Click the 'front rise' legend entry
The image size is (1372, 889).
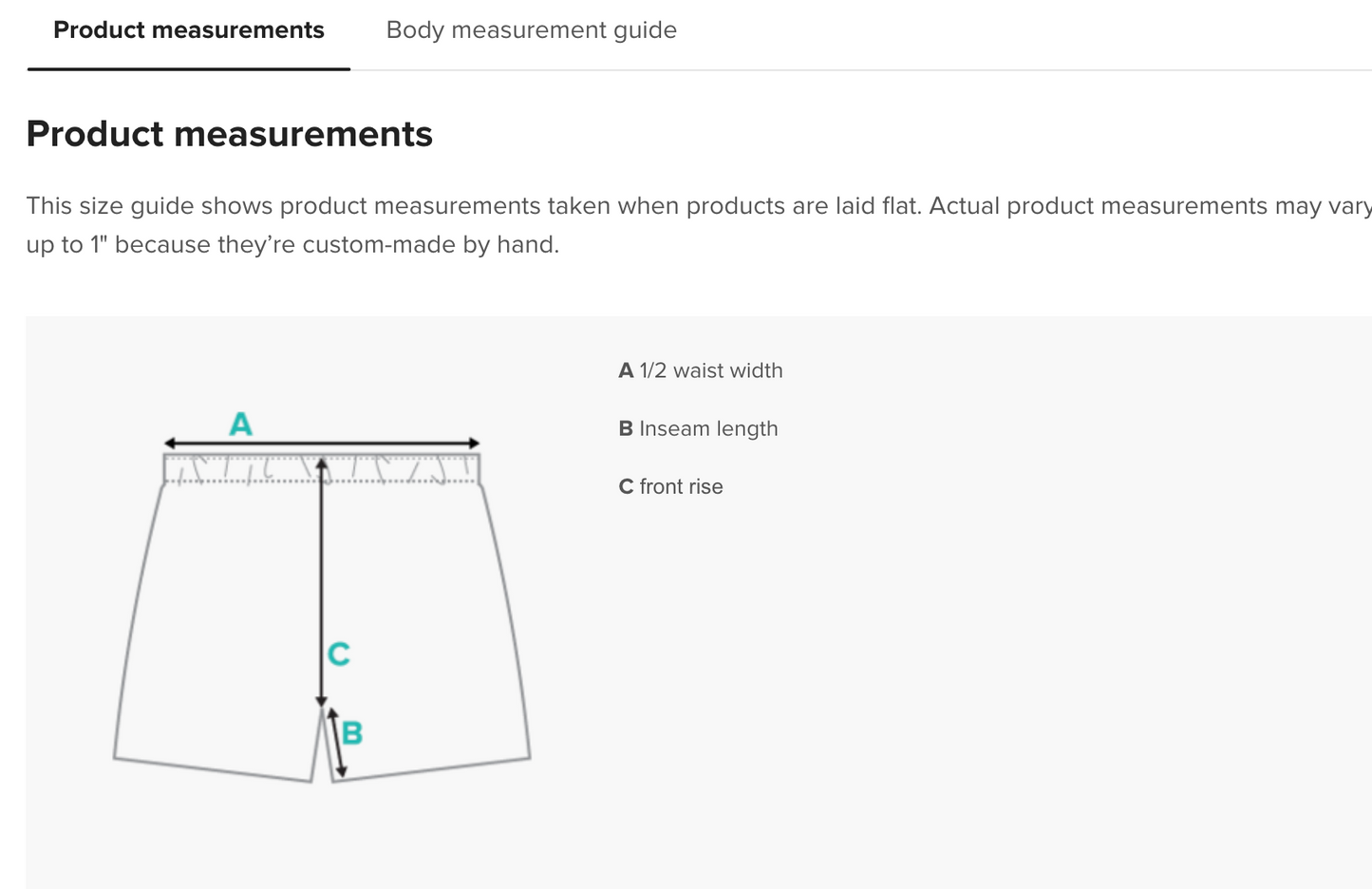[x=670, y=486]
